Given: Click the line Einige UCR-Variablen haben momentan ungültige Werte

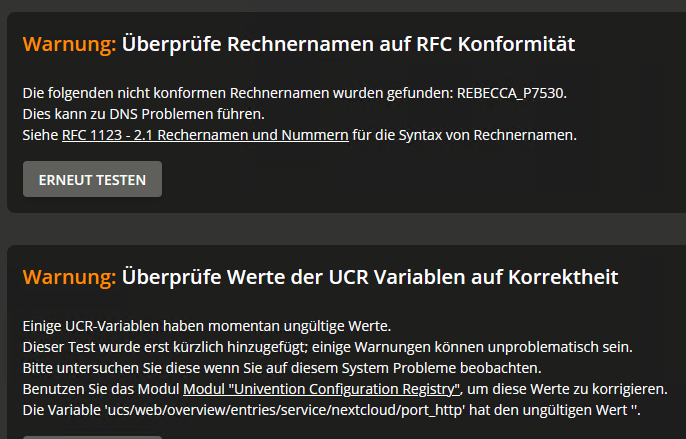Looking at the screenshot, I should (x=206, y=326).
